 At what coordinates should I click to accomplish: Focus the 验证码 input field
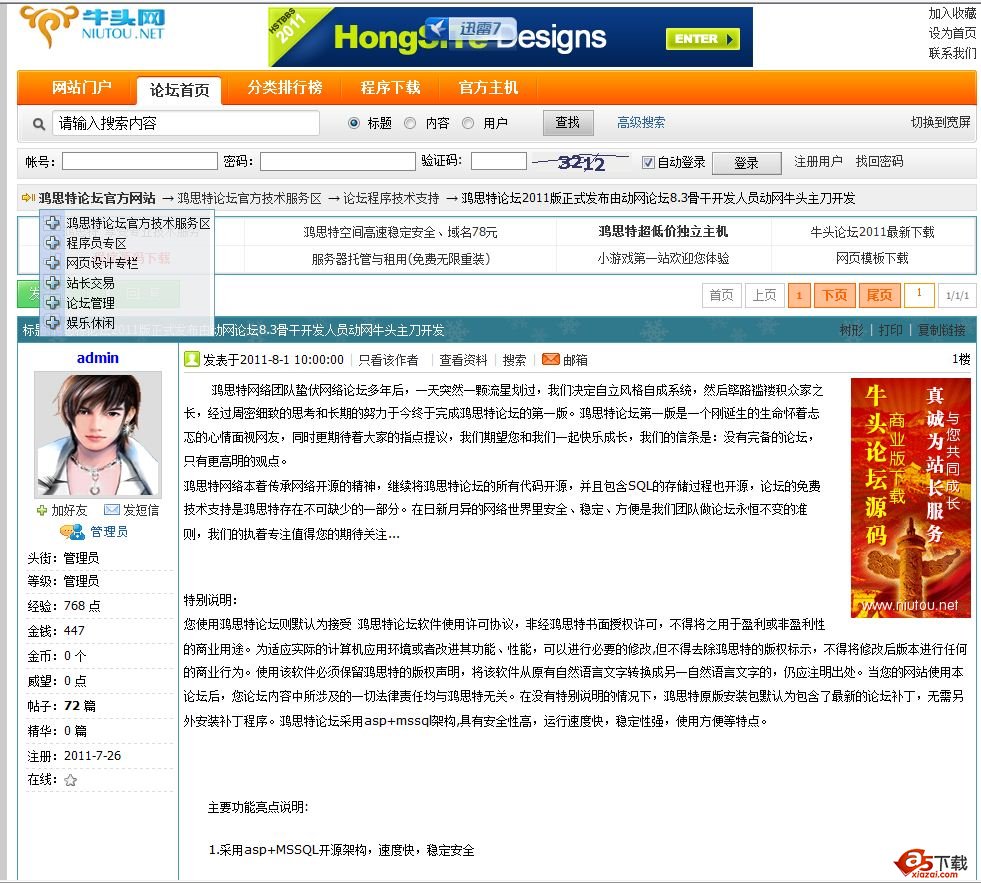pos(499,161)
